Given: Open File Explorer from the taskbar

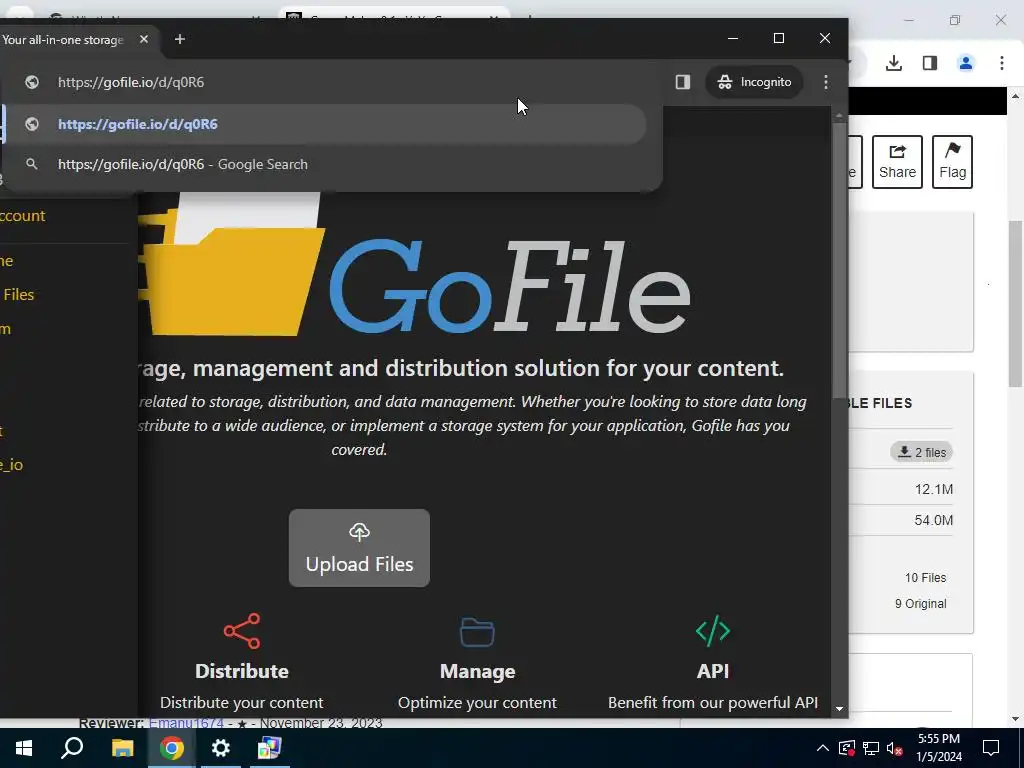Looking at the screenshot, I should 122,748.
